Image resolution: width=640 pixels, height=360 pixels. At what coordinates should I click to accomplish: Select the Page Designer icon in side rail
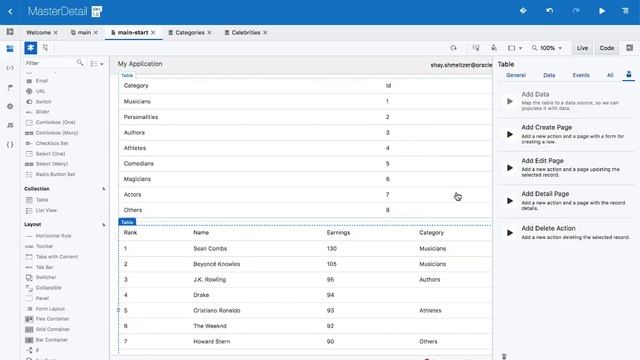tap(10, 49)
